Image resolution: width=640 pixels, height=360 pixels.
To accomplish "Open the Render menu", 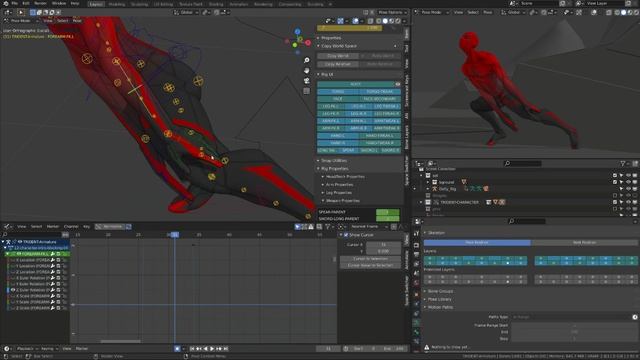I will point(40,4).
